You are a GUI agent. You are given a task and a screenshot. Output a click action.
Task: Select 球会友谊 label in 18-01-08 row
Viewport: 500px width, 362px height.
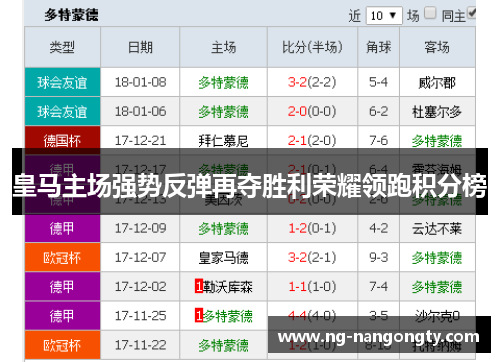(x=62, y=82)
